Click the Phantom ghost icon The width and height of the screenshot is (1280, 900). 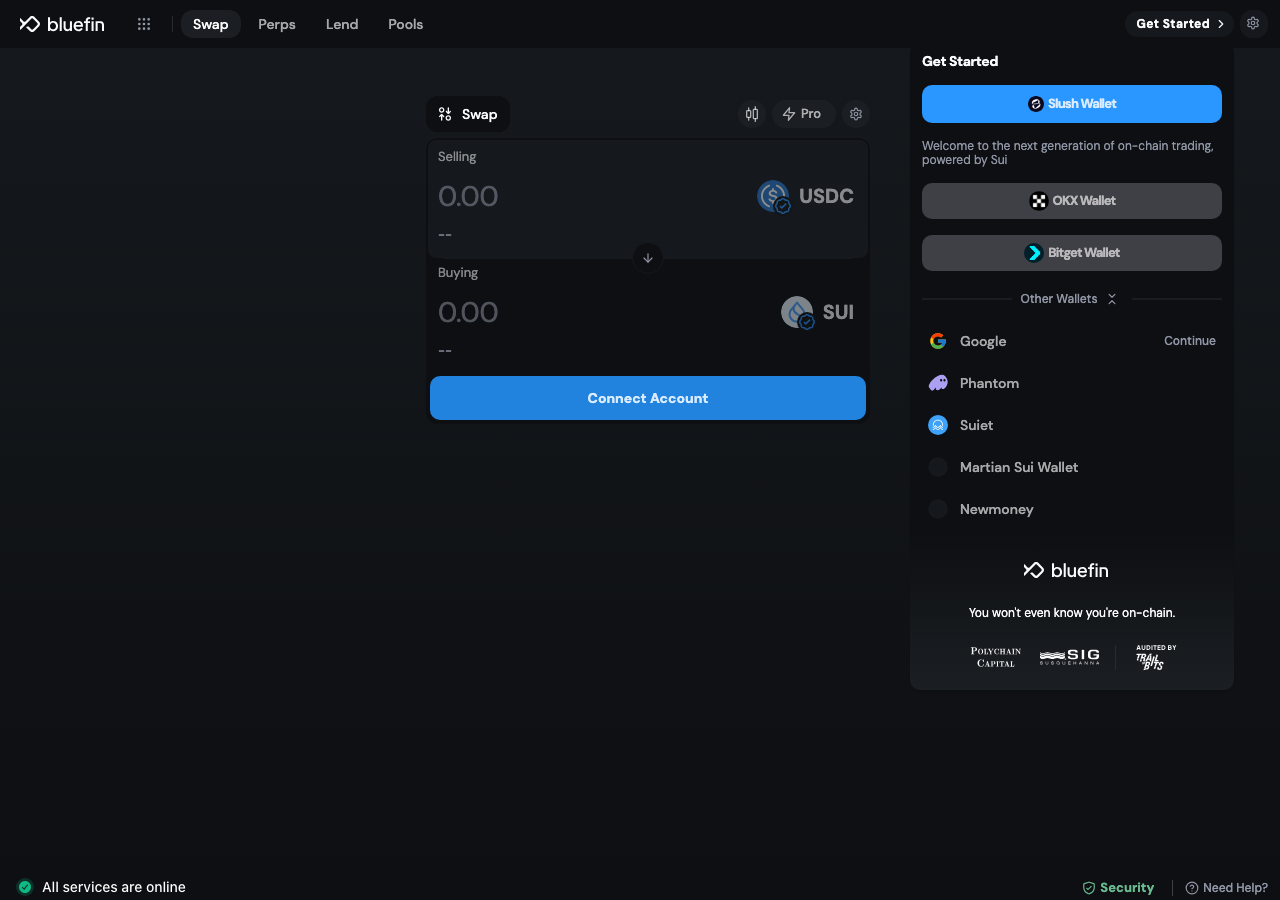pyautogui.click(x=938, y=383)
